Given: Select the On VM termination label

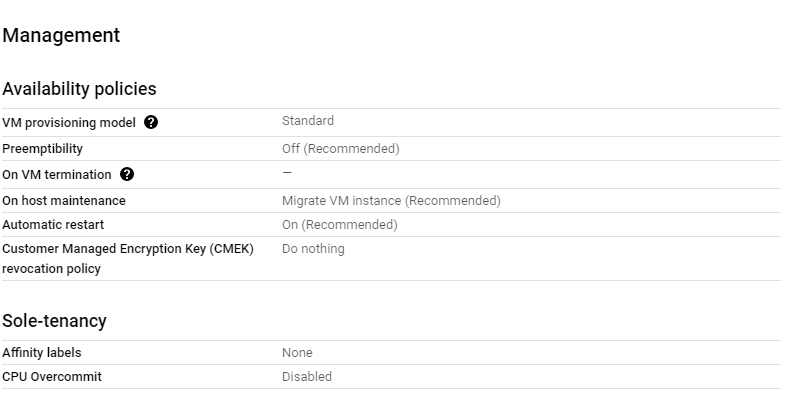Looking at the screenshot, I should pyautogui.click(x=56, y=175).
